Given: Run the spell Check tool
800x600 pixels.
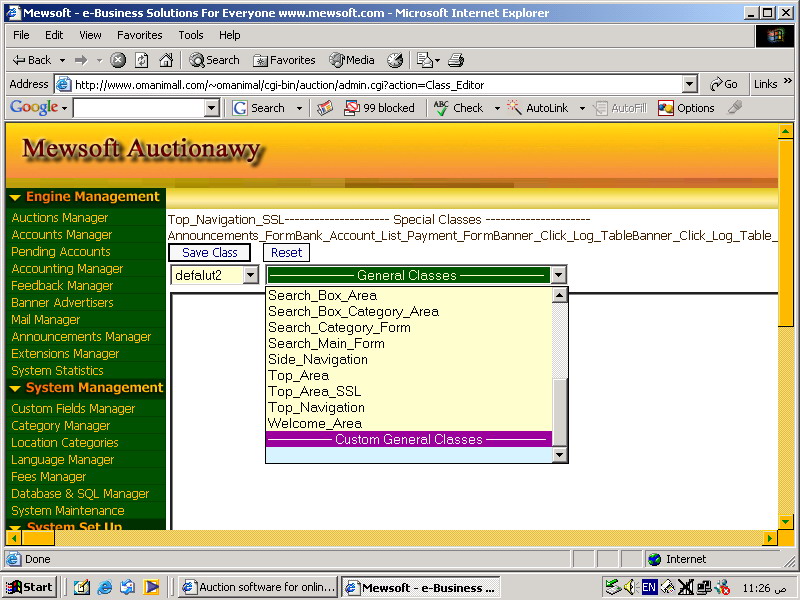Looking at the screenshot, I should [458, 108].
